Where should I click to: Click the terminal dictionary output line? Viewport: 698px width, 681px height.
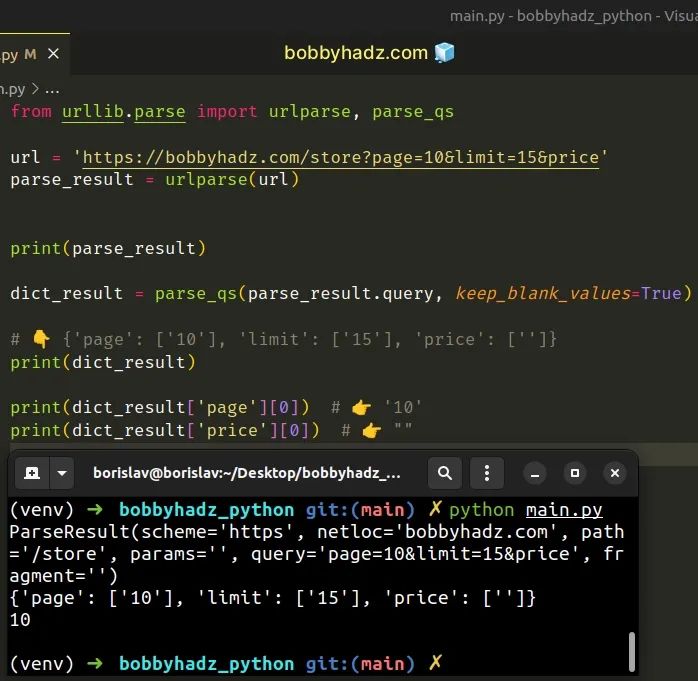point(272,598)
